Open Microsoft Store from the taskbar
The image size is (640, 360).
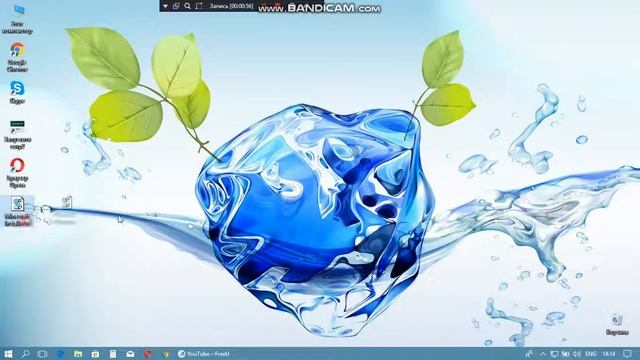tap(95, 354)
